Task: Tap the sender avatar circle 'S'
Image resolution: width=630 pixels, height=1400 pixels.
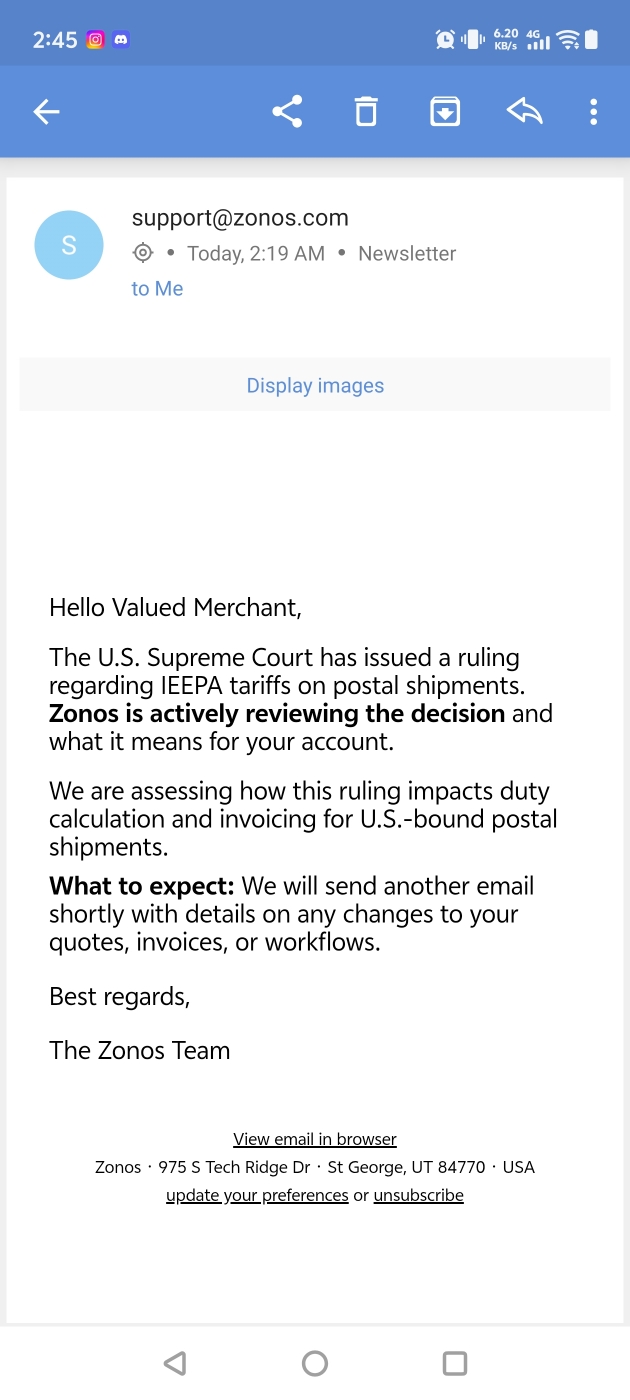Action: click(69, 245)
